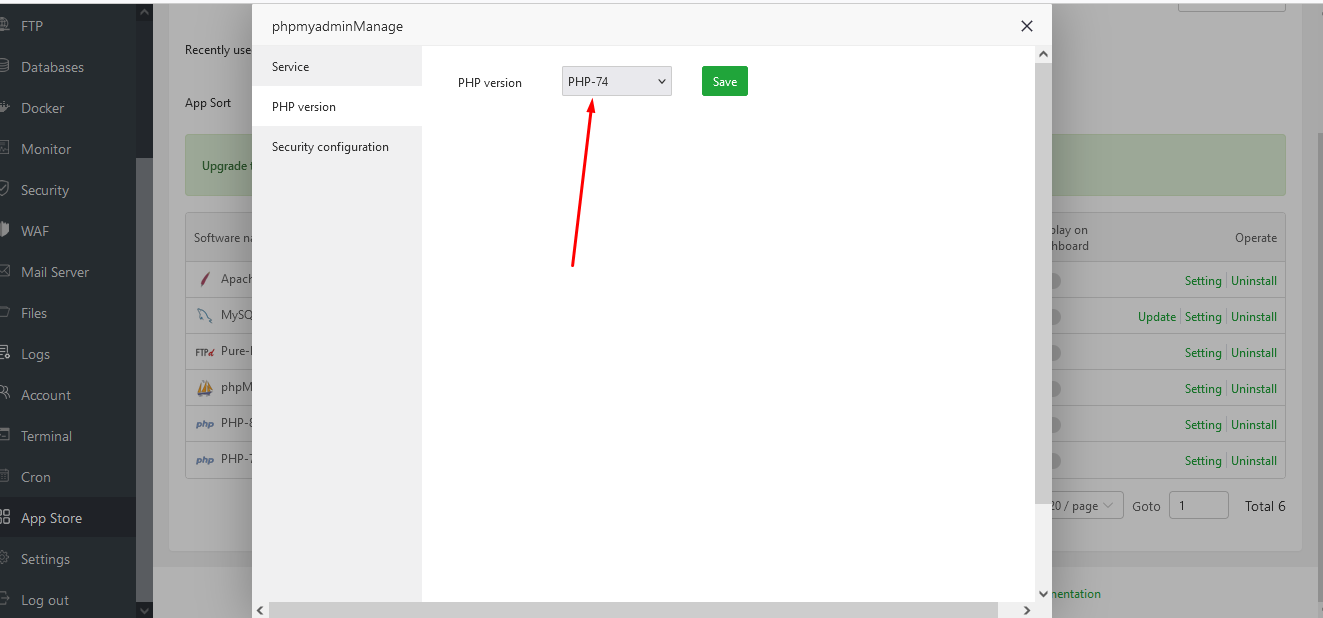The width and height of the screenshot is (1323, 618).
Task: Open the Docker sidebar icon
Action: point(4,108)
